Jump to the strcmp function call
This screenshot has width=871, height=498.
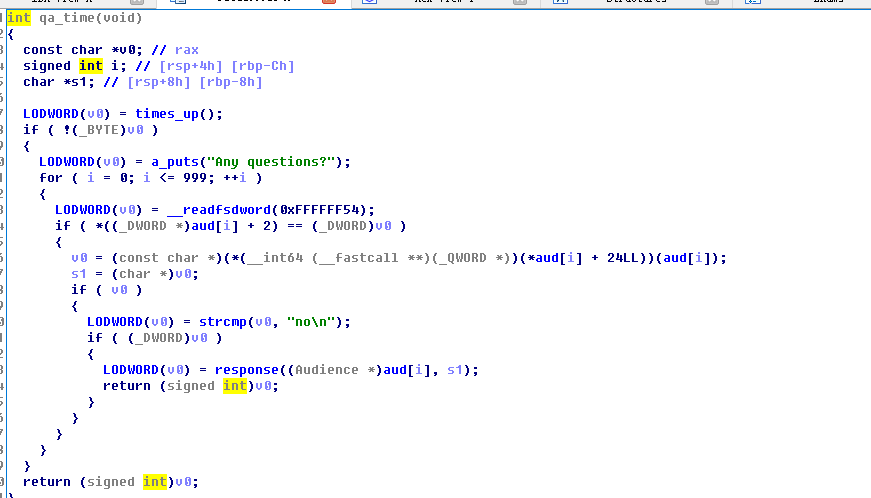pyautogui.click(x=222, y=322)
